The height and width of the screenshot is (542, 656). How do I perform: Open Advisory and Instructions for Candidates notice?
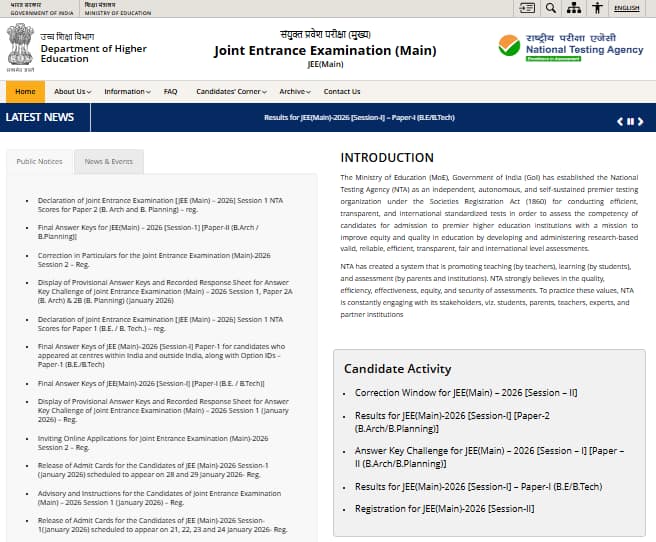click(x=159, y=498)
